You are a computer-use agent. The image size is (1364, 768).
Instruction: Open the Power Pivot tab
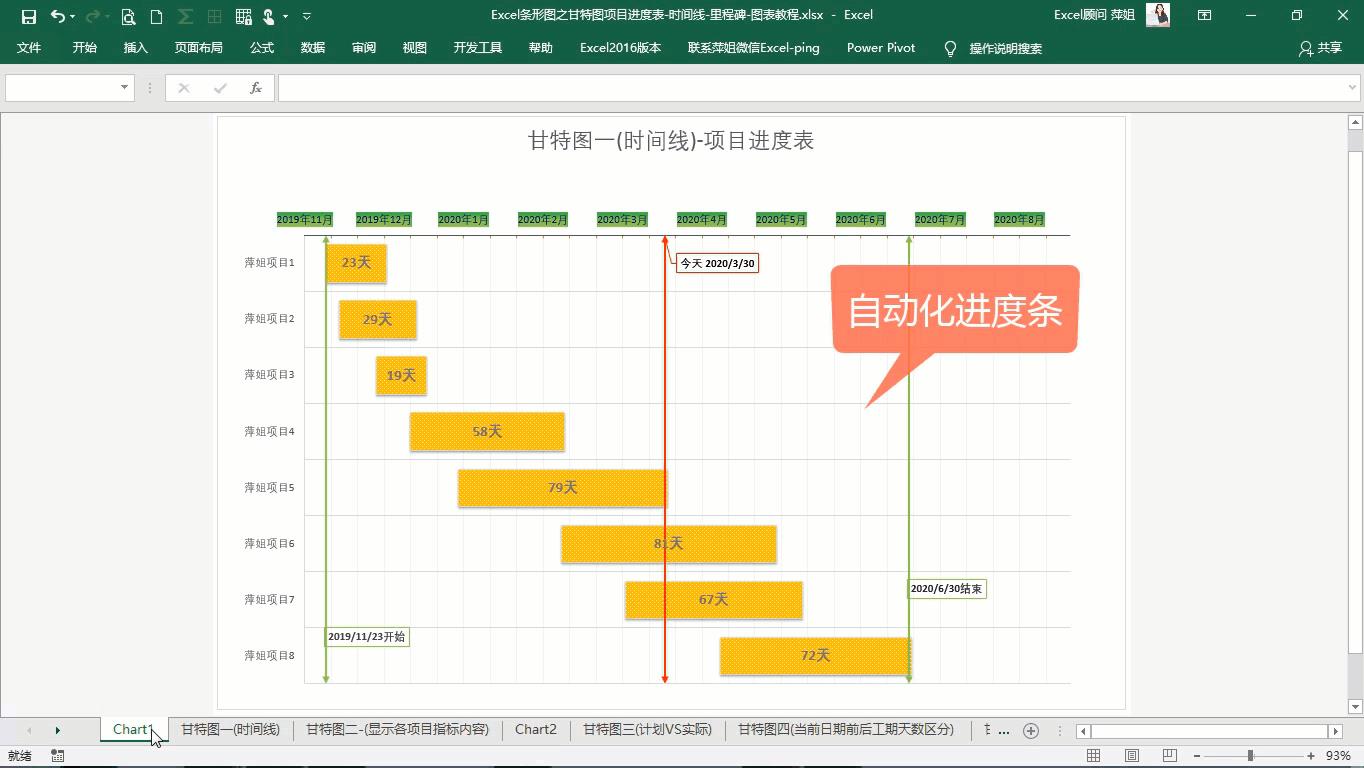pos(880,48)
